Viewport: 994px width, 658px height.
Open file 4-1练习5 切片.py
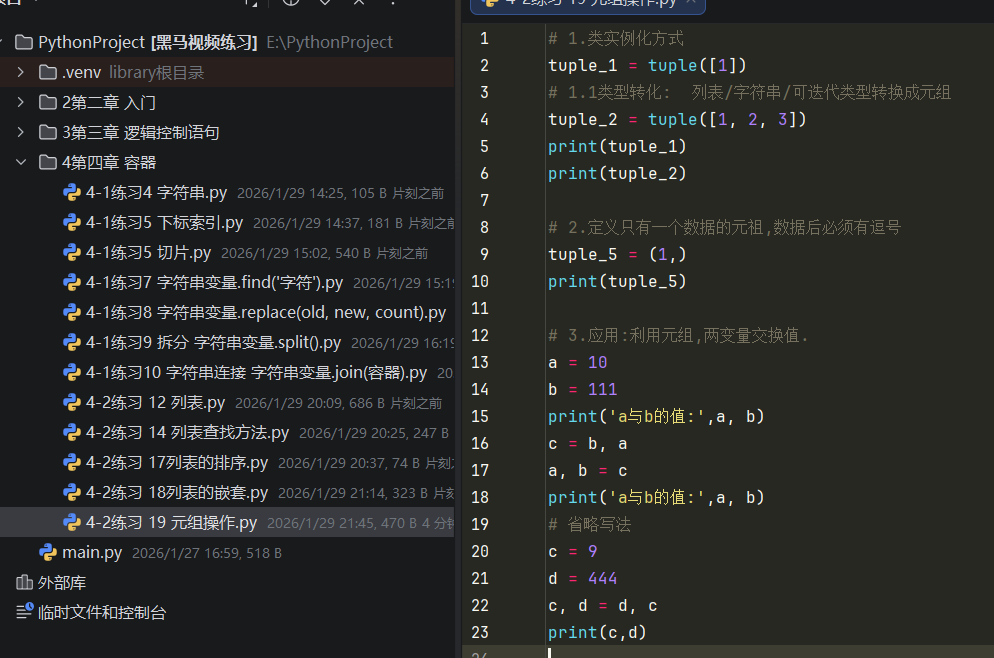pyautogui.click(x=148, y=252)
